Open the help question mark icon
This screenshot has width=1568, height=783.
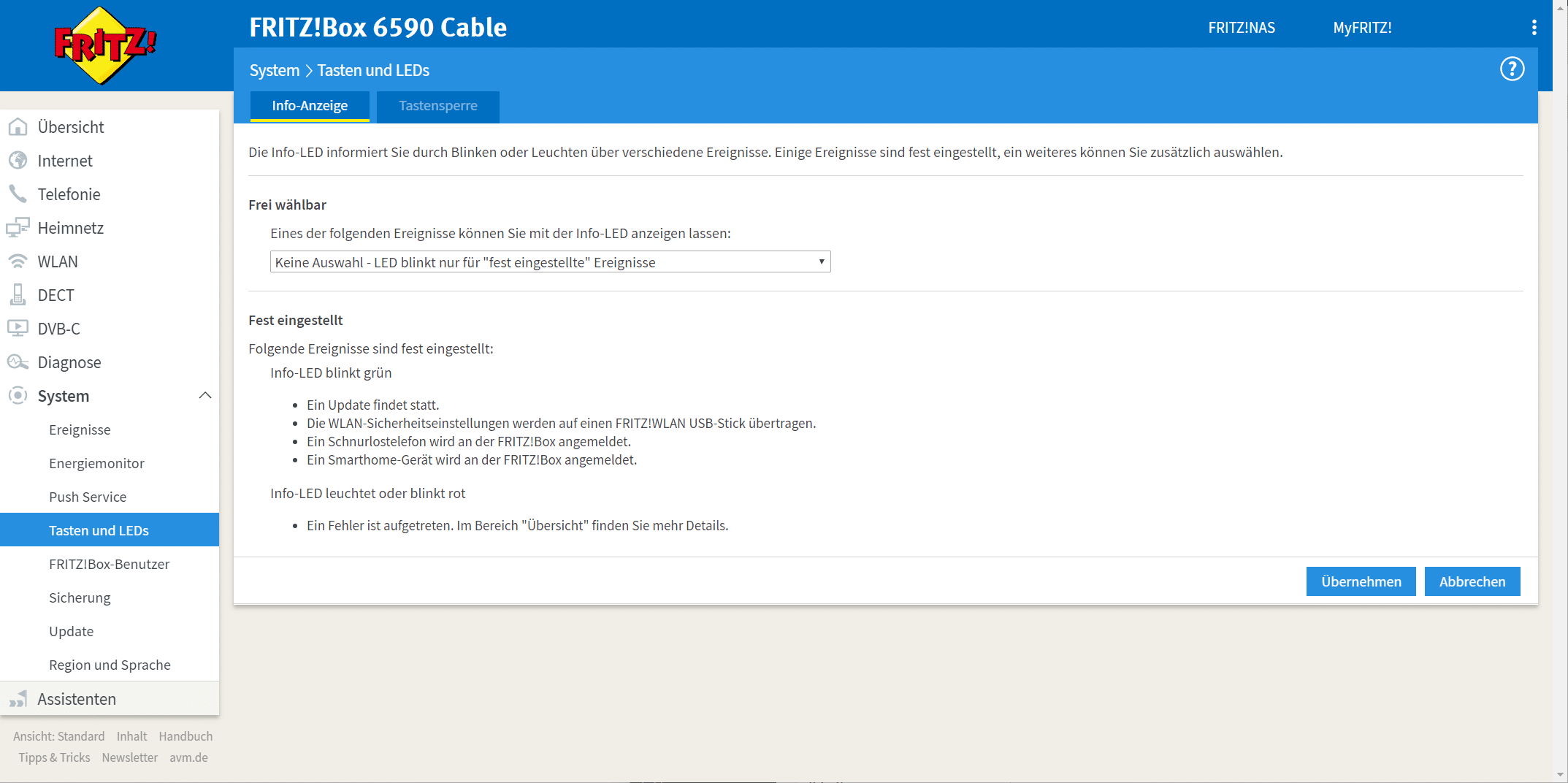pyautogui.click(x=1512, y=69)
